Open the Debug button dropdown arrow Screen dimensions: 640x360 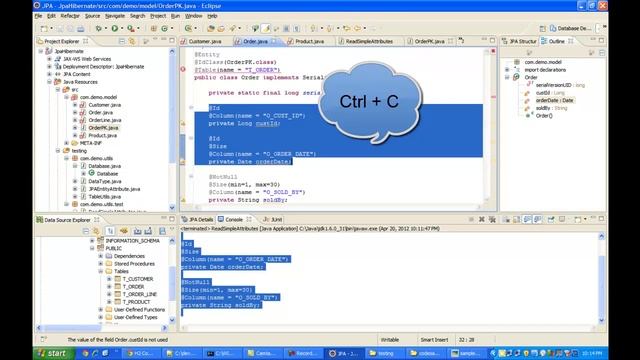tap(105, 29)
